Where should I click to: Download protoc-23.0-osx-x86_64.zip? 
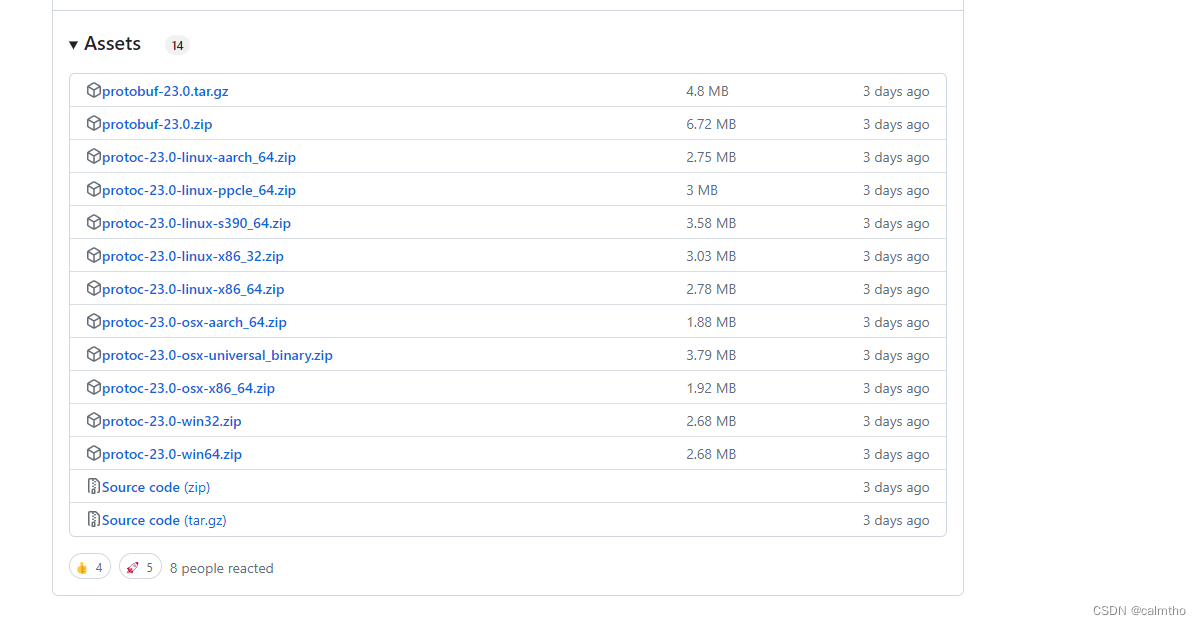pos(188,388)
